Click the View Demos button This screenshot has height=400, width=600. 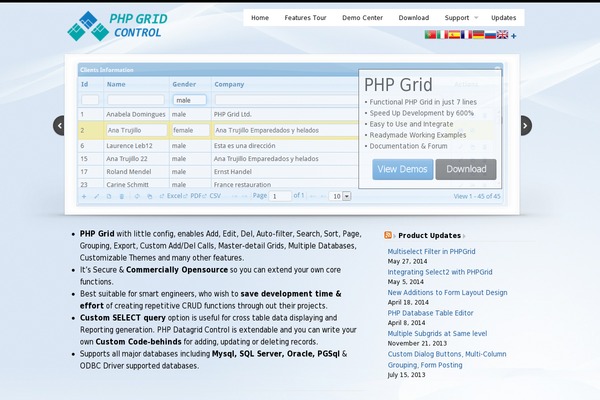tap(403, 169)
